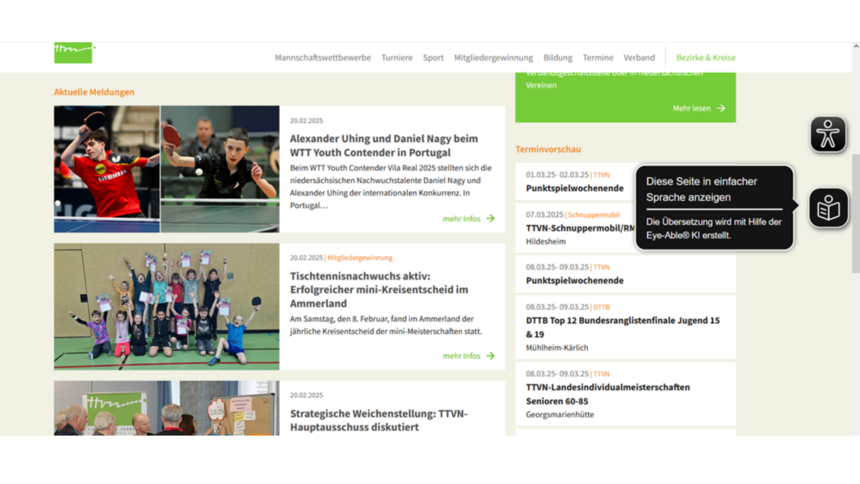Toggle the simple language book icon
Image resolution: width=860 pixels, height=484 pixels.
[x=828, y=208]
